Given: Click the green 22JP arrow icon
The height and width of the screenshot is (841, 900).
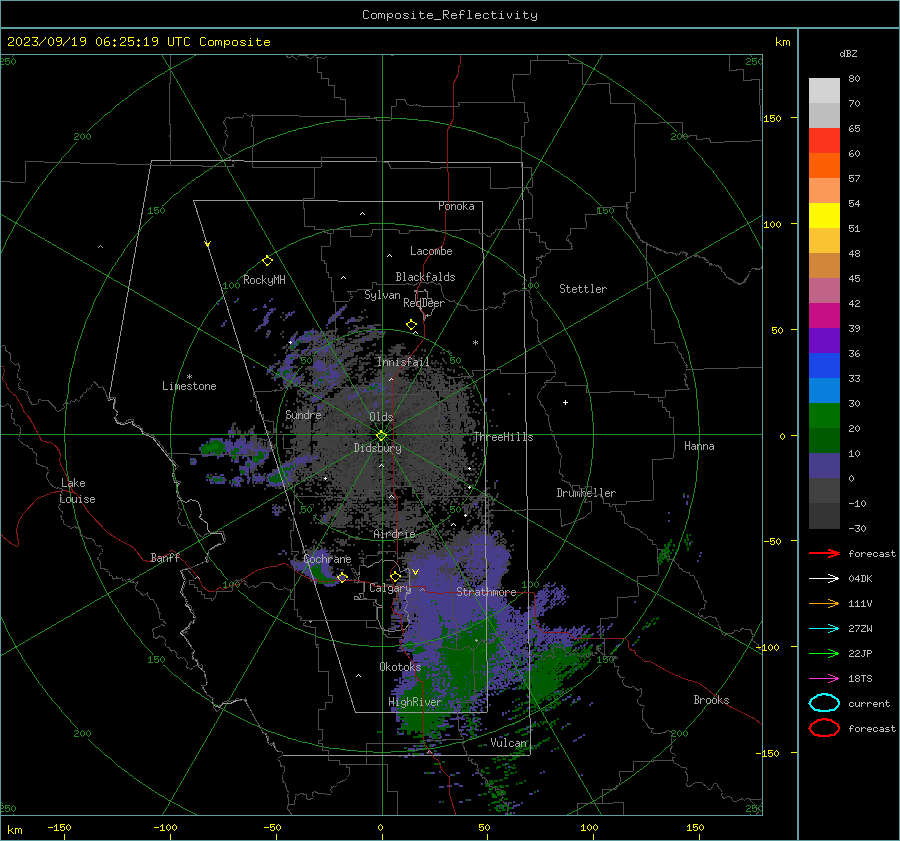Looking at the screenshot, I should pyautogui.click(x=824, y=653).
